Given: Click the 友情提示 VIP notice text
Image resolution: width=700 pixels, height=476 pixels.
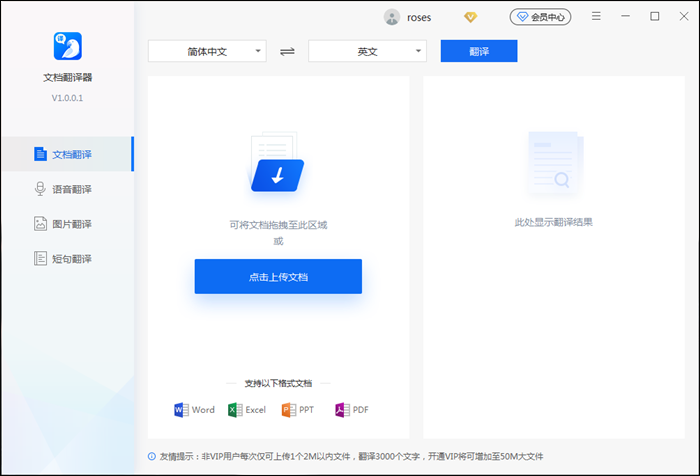Looking at the screenshot, I should tap(351, 456).
